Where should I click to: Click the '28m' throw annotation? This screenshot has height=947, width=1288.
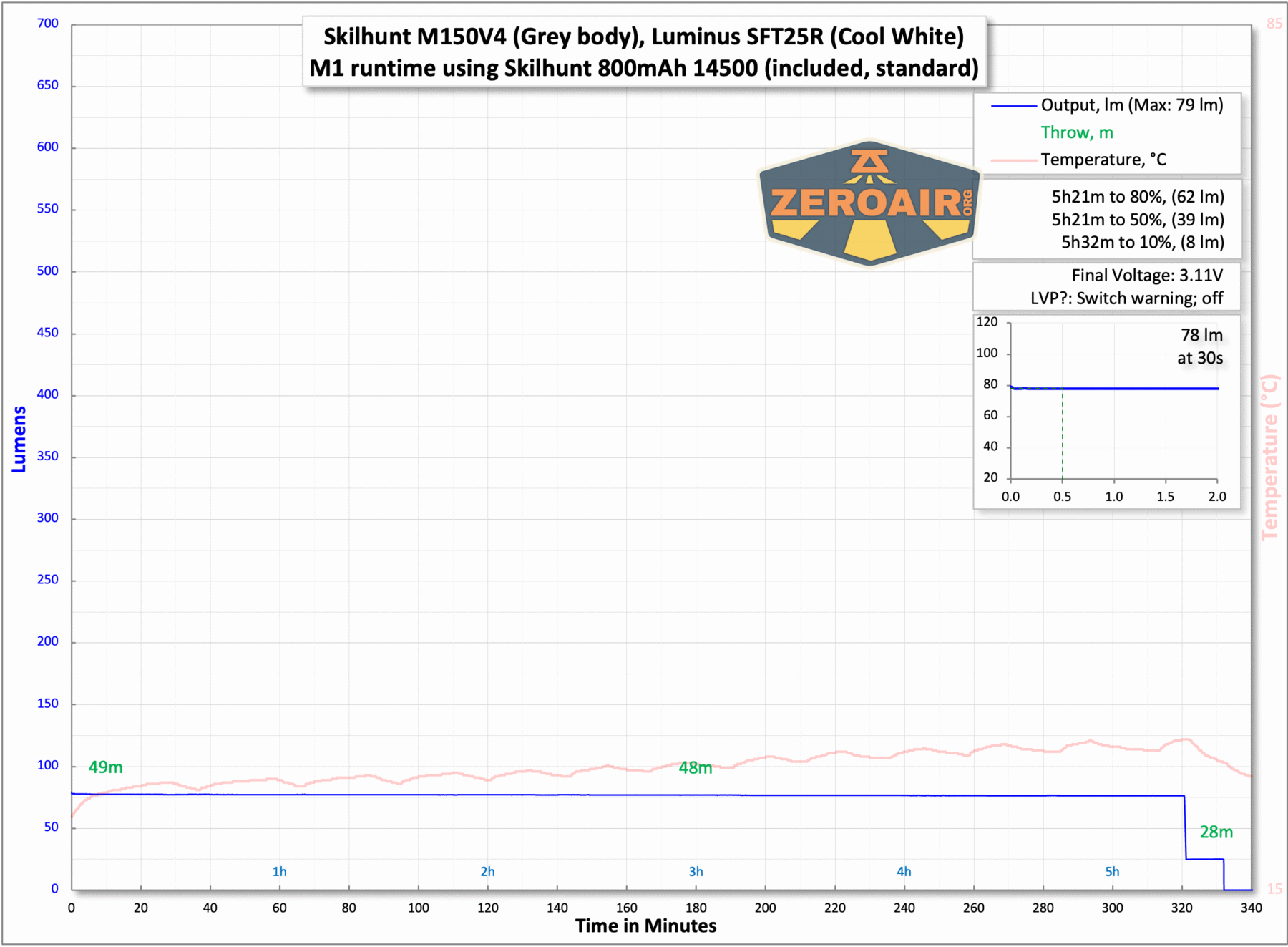click(1218, 832)
